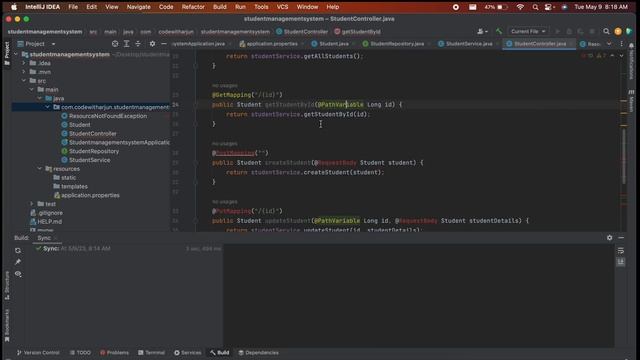The height and width of the screenshot is (360, 640).
Task: Click Expand All icon in Project panel
Action: (x=127, y=44)
